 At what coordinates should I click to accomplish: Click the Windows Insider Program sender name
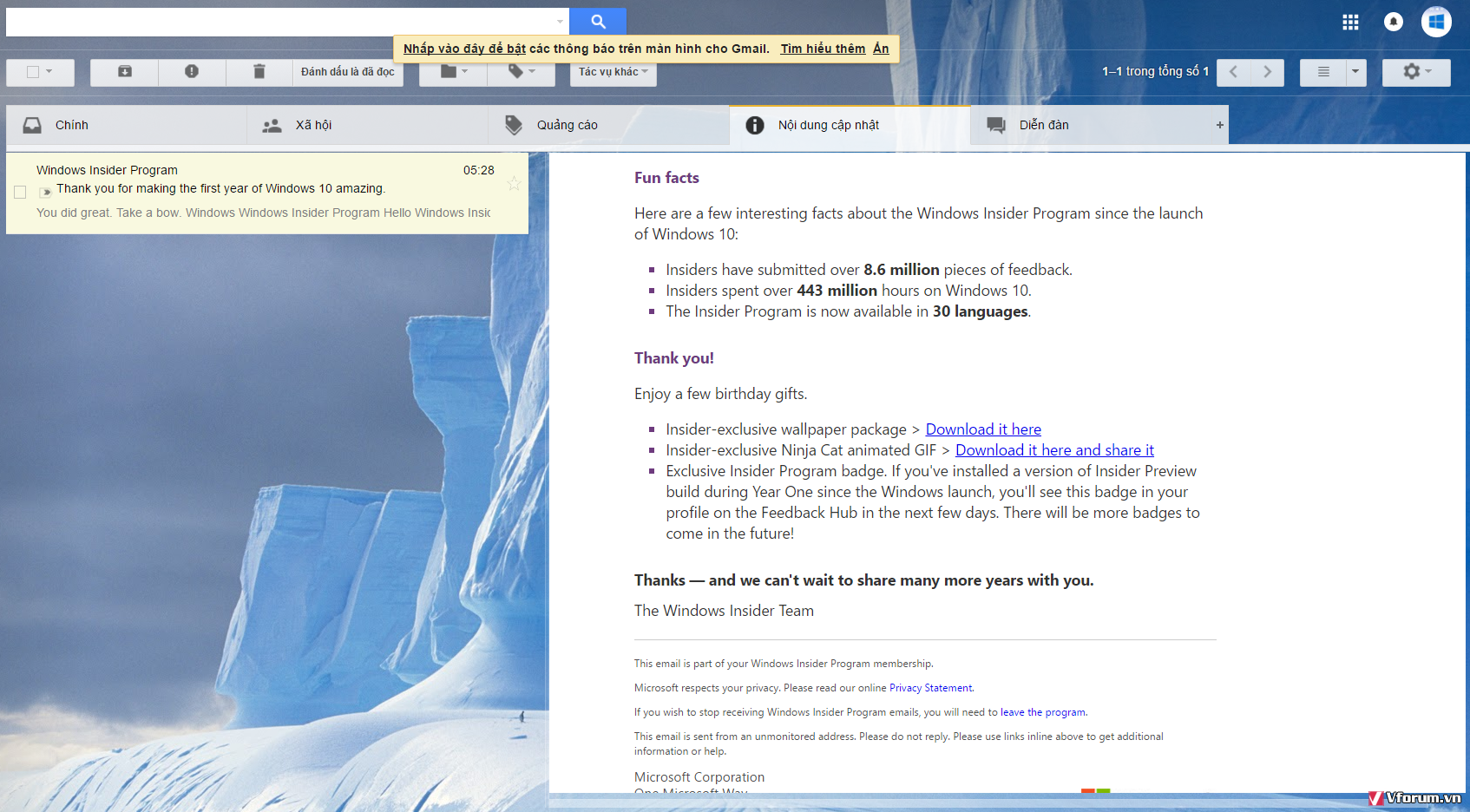[x=107, y=170]
